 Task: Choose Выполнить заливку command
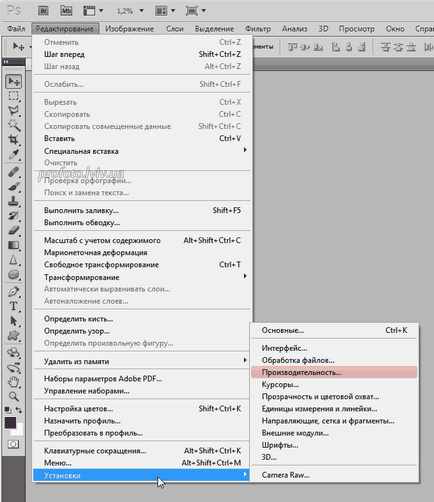[142, 210]
